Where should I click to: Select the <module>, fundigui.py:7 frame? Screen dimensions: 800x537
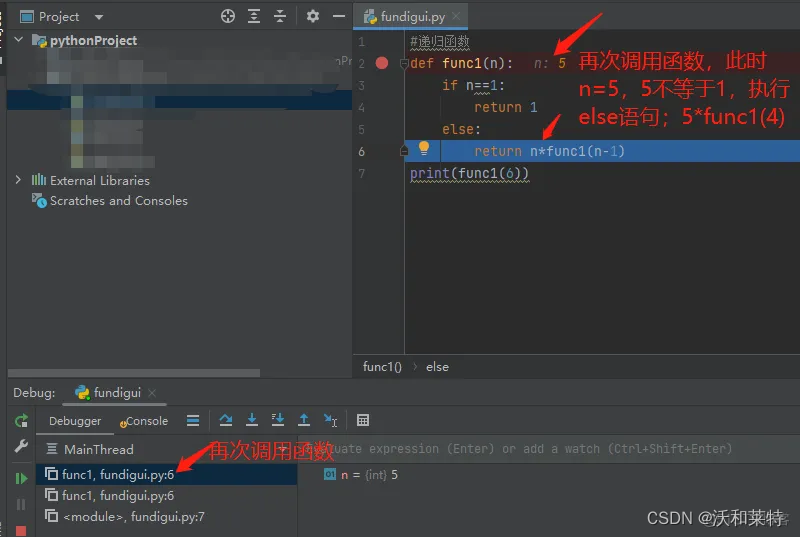click(x=166, y=517)
